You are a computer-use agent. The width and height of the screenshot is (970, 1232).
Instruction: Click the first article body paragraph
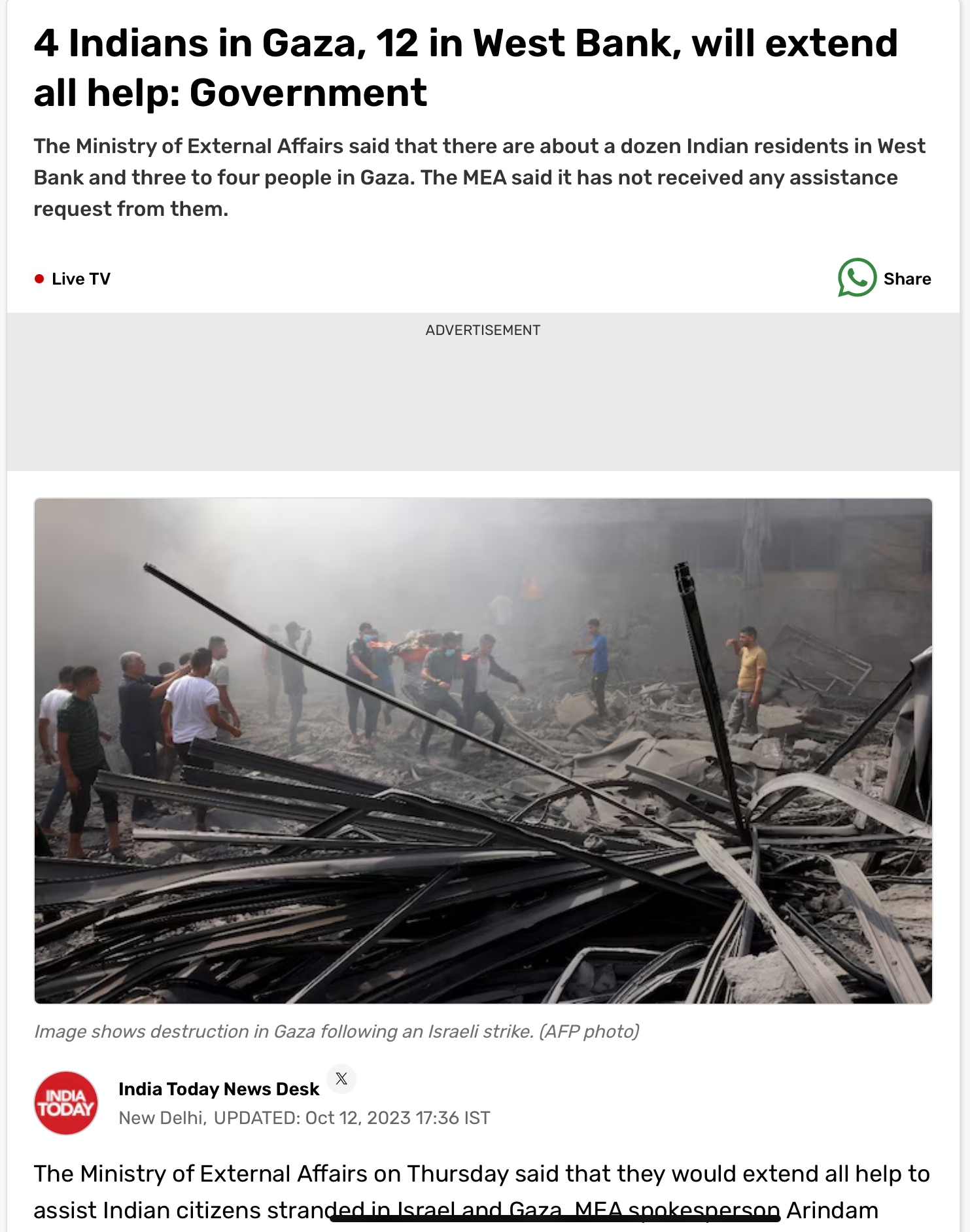481,1192
